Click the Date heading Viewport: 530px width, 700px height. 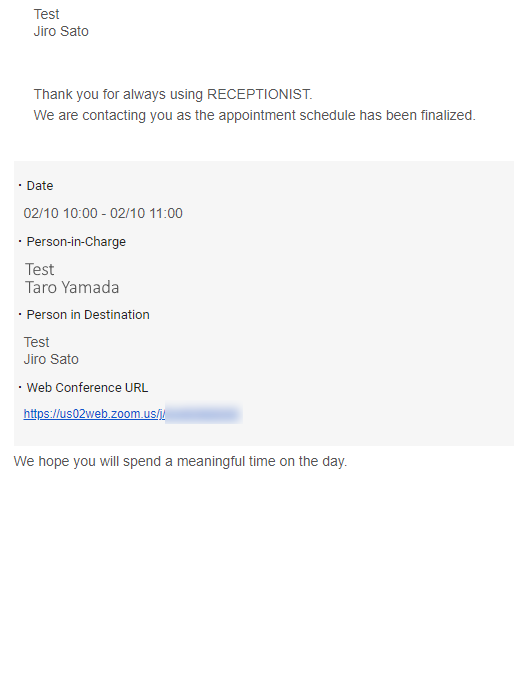tap(40, 186)
